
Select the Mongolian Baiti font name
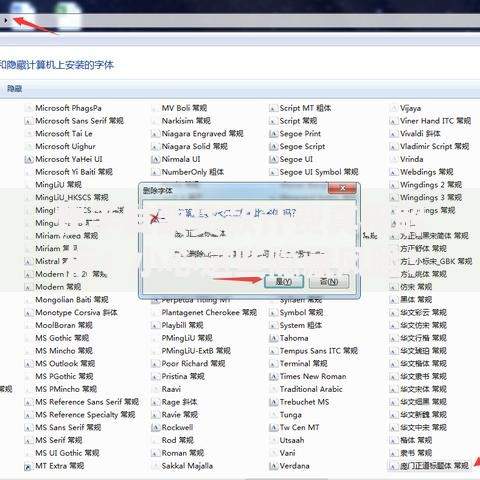[x=72, y=300]
